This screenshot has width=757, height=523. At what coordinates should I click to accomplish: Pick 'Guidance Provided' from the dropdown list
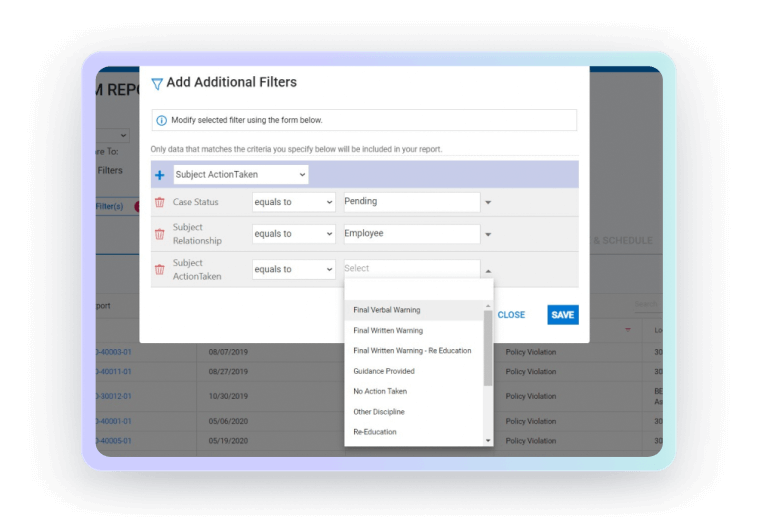click(x=384, y=371)
